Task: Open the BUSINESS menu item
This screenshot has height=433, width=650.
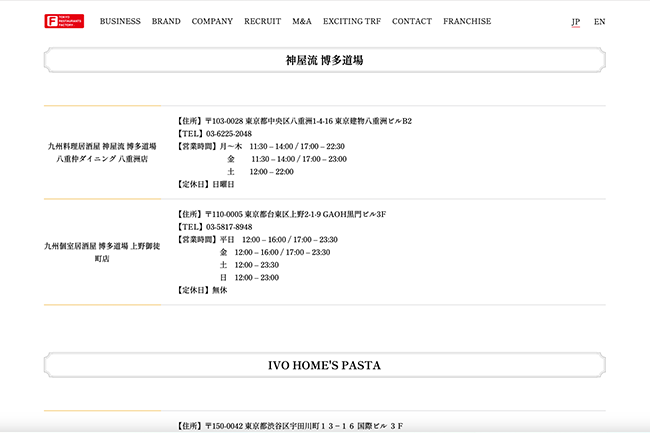Action: pos(120,21)
